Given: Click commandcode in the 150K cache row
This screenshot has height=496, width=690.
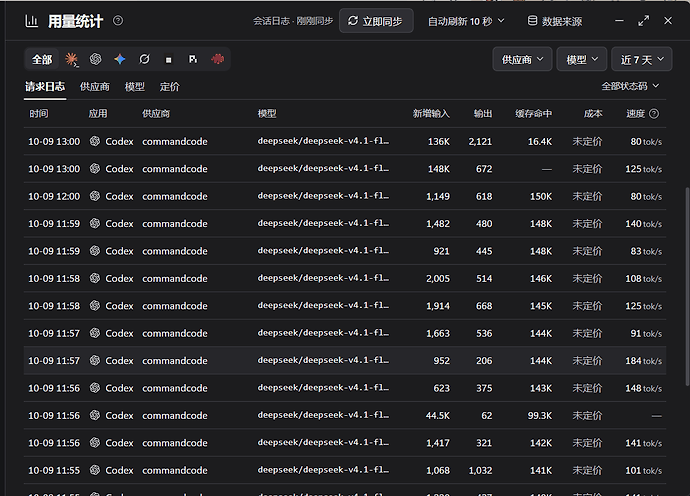Looking at the screenshot, I should [x=175, y=196].
